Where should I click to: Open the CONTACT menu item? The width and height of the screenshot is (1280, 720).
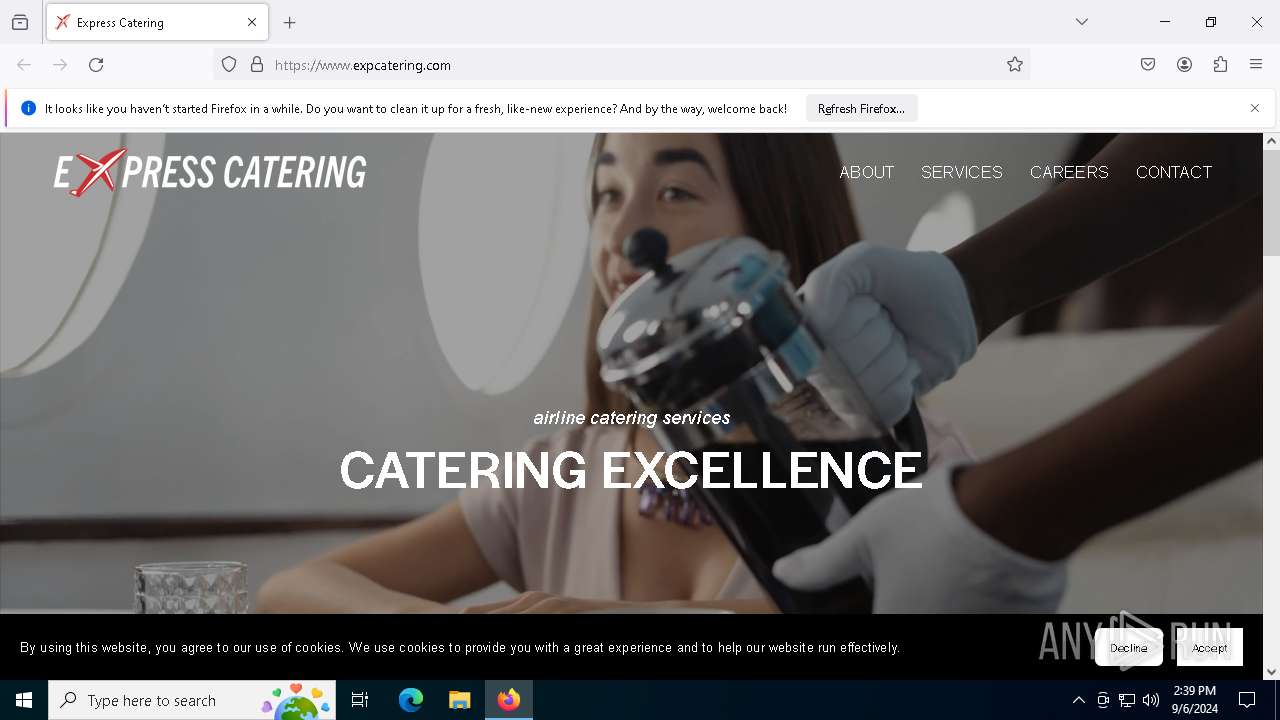(x=1174, y=172)
